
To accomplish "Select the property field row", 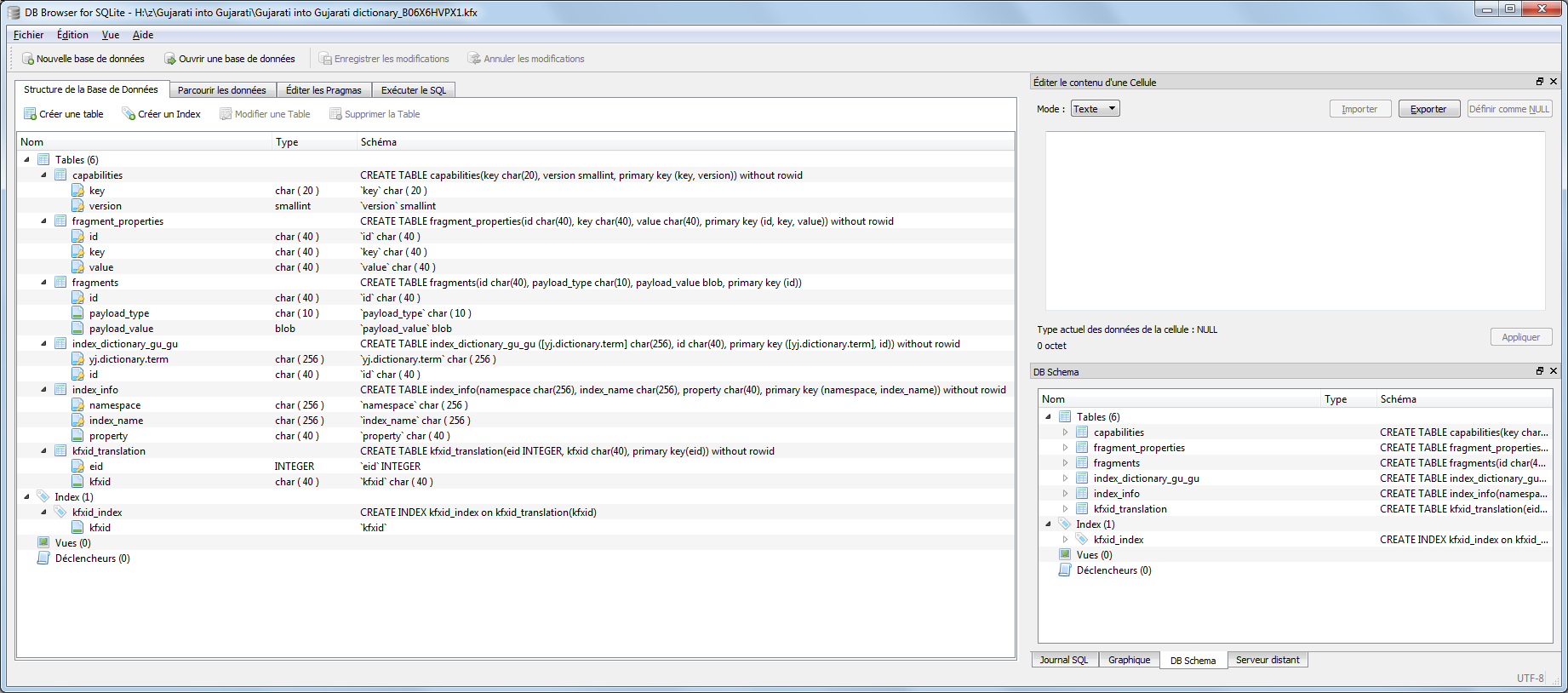I will (516, 436).
